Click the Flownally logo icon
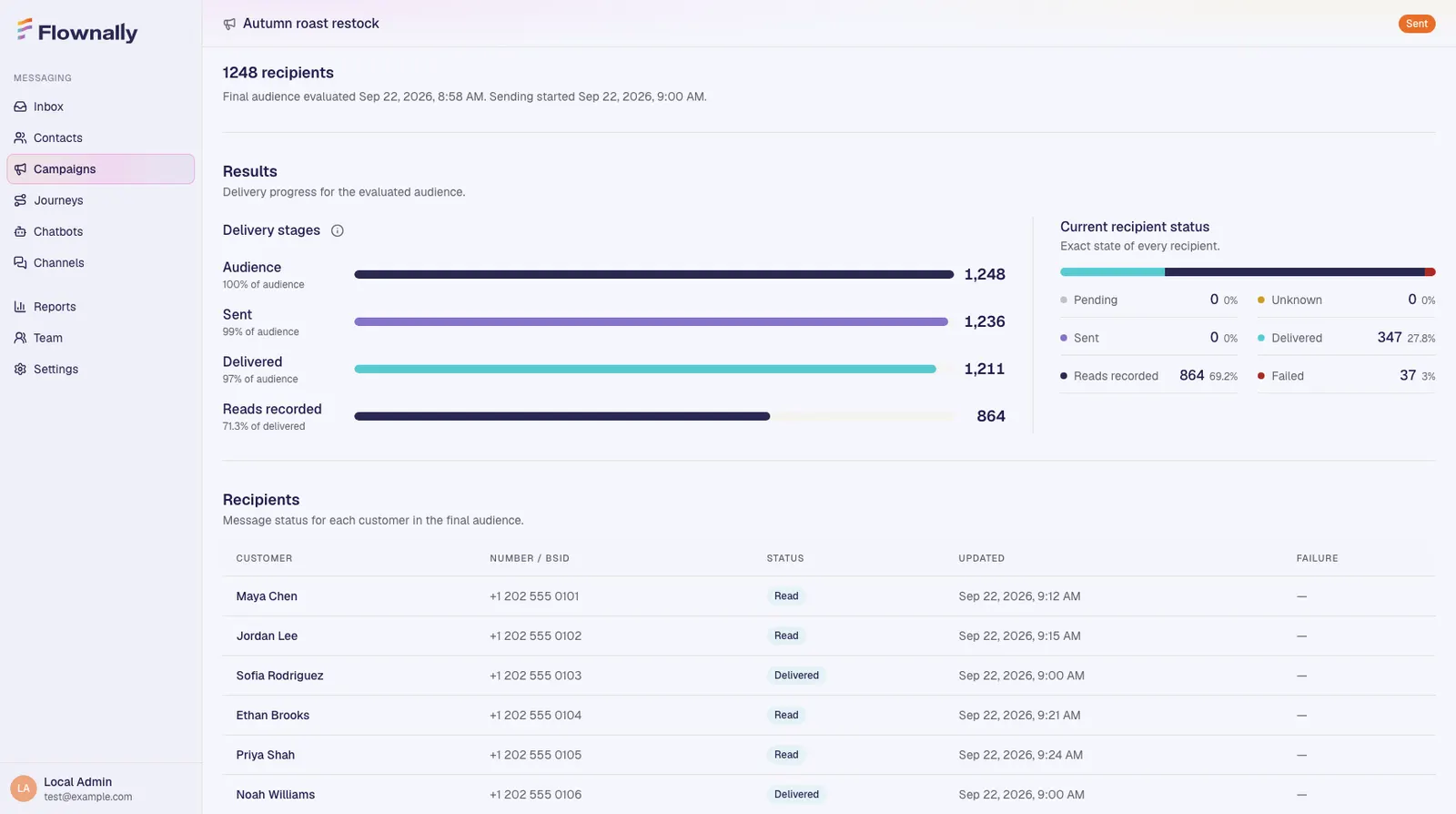 pos(25,30)
